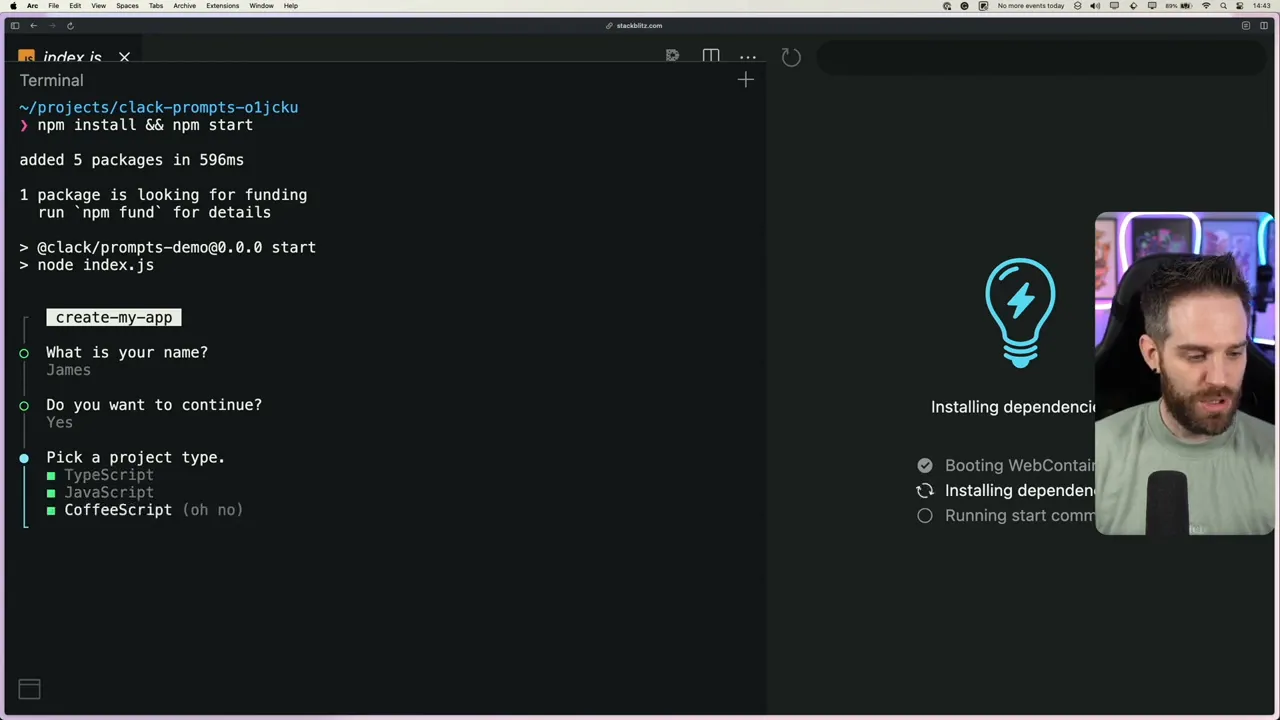
Task: Split the editor with the split icon
Action: pyautogui.click(x=711, y=57)
